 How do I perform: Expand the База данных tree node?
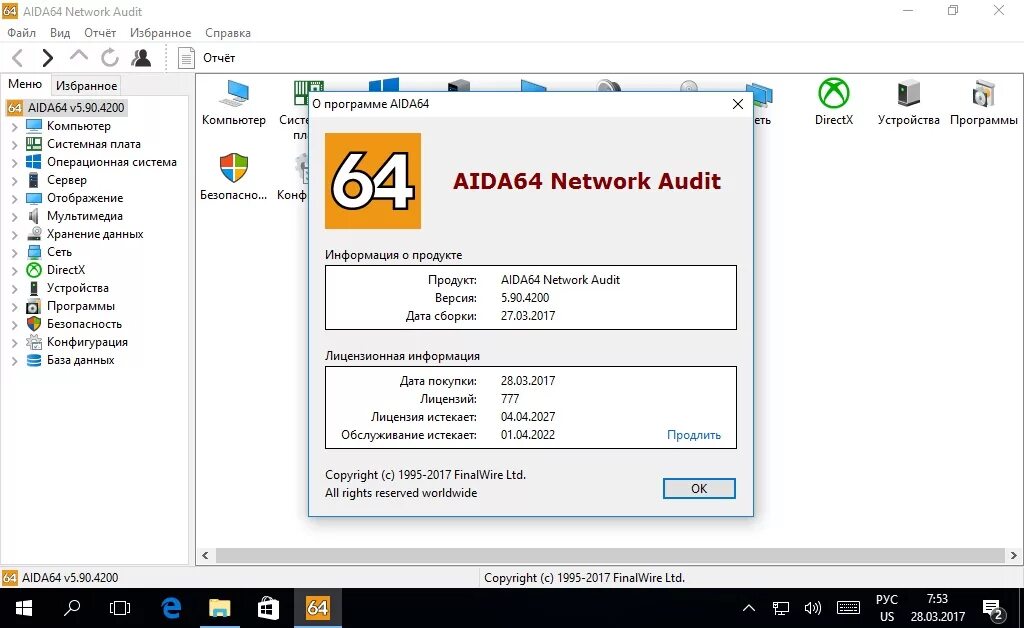pos(14,361)
